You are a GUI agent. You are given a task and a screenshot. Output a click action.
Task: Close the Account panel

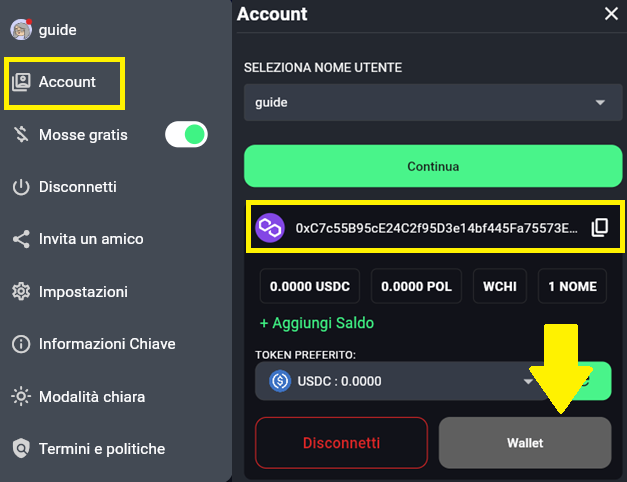coord(611,14)
